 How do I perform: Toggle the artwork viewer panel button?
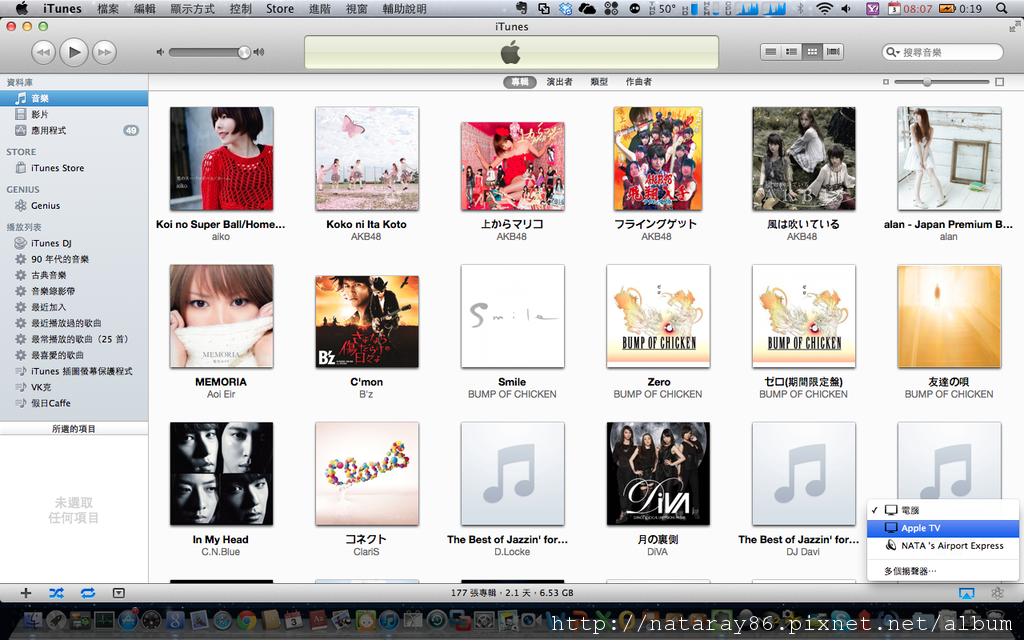click(119, 593)
